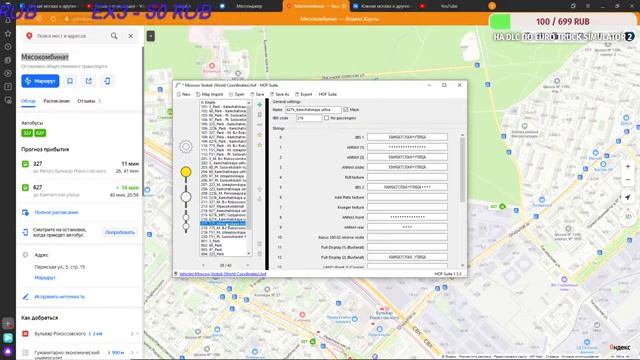Switch to the Мессенджер browser tab
This screenshot has height=360, width=640.
249,6
